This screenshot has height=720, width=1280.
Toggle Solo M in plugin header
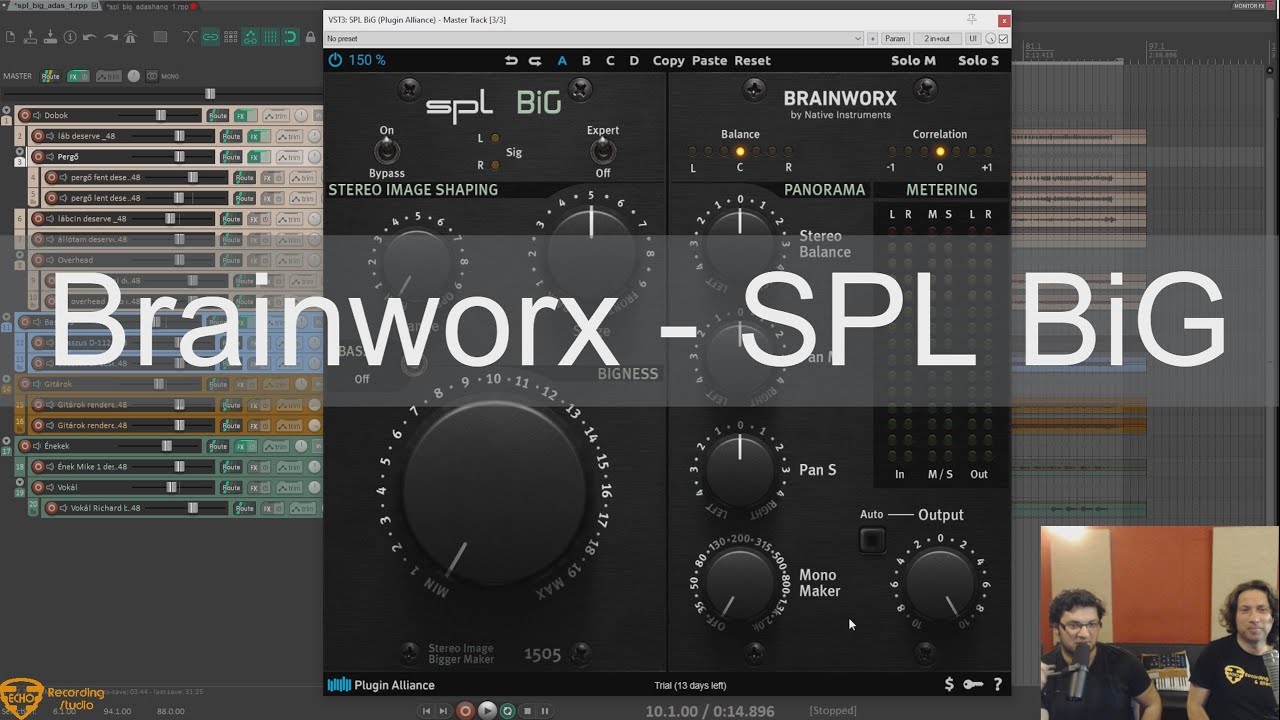point(913,60)
